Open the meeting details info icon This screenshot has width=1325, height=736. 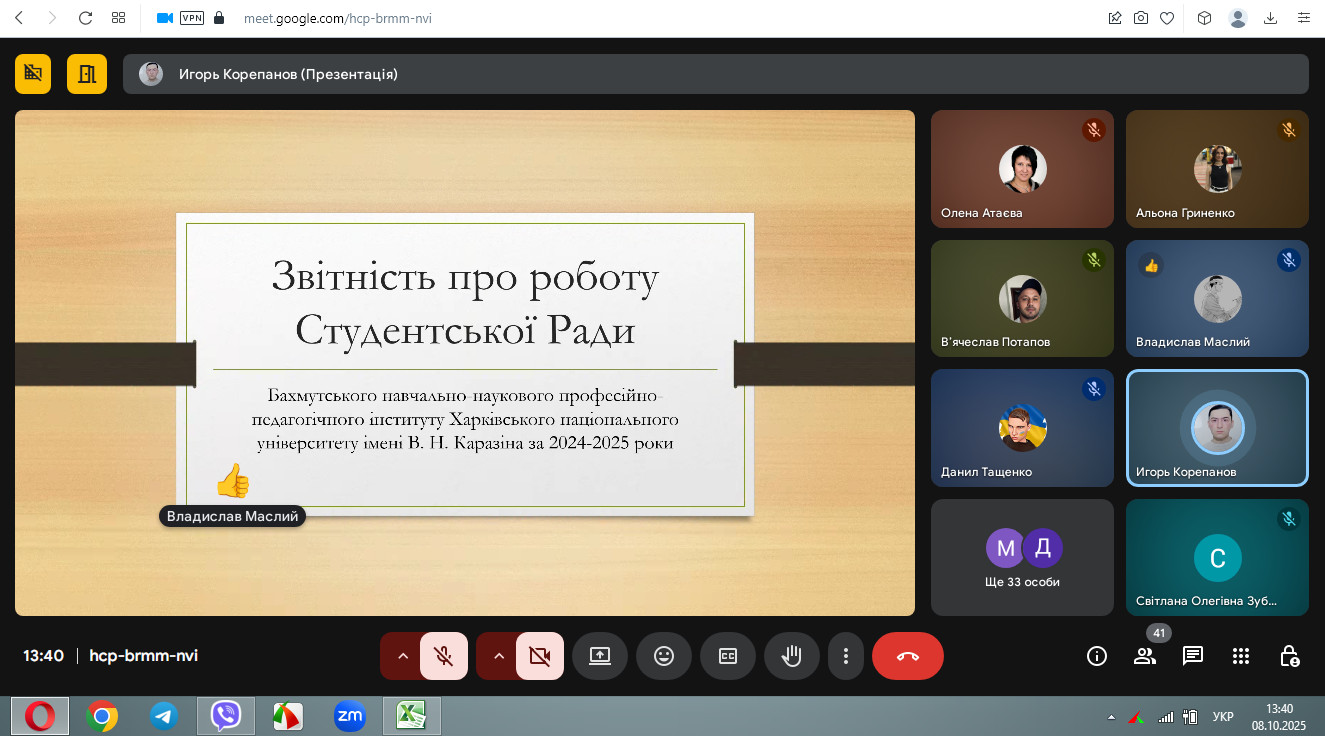(1097, 656)
